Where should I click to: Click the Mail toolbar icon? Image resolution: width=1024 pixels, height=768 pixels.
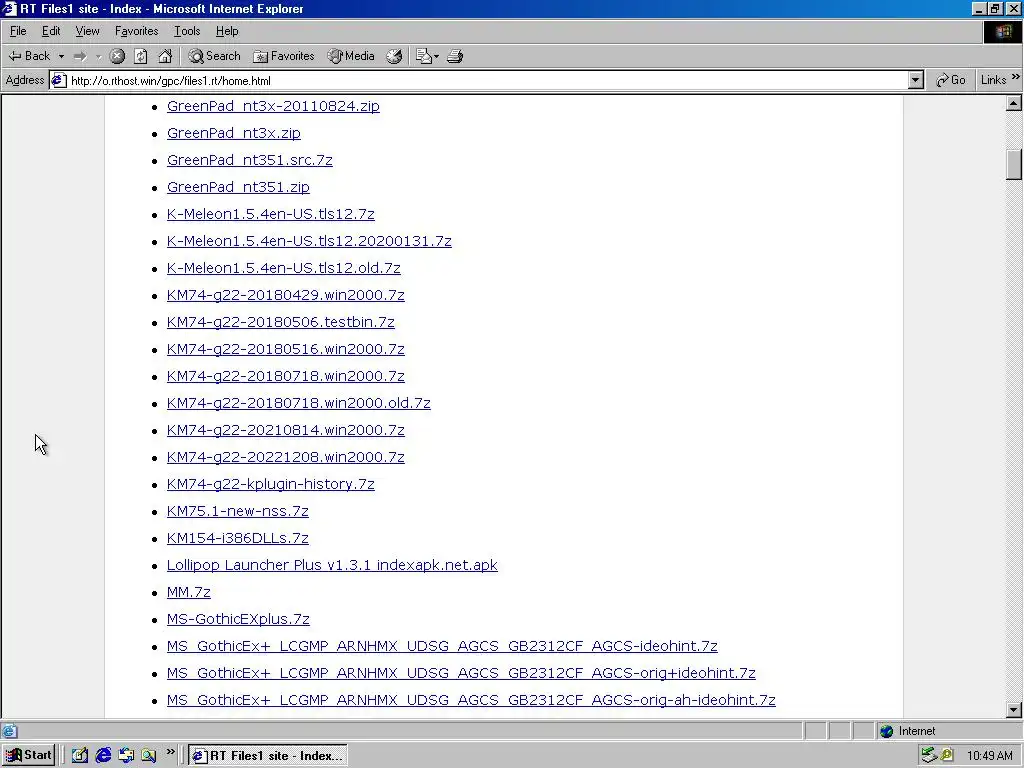pos(423,56)
